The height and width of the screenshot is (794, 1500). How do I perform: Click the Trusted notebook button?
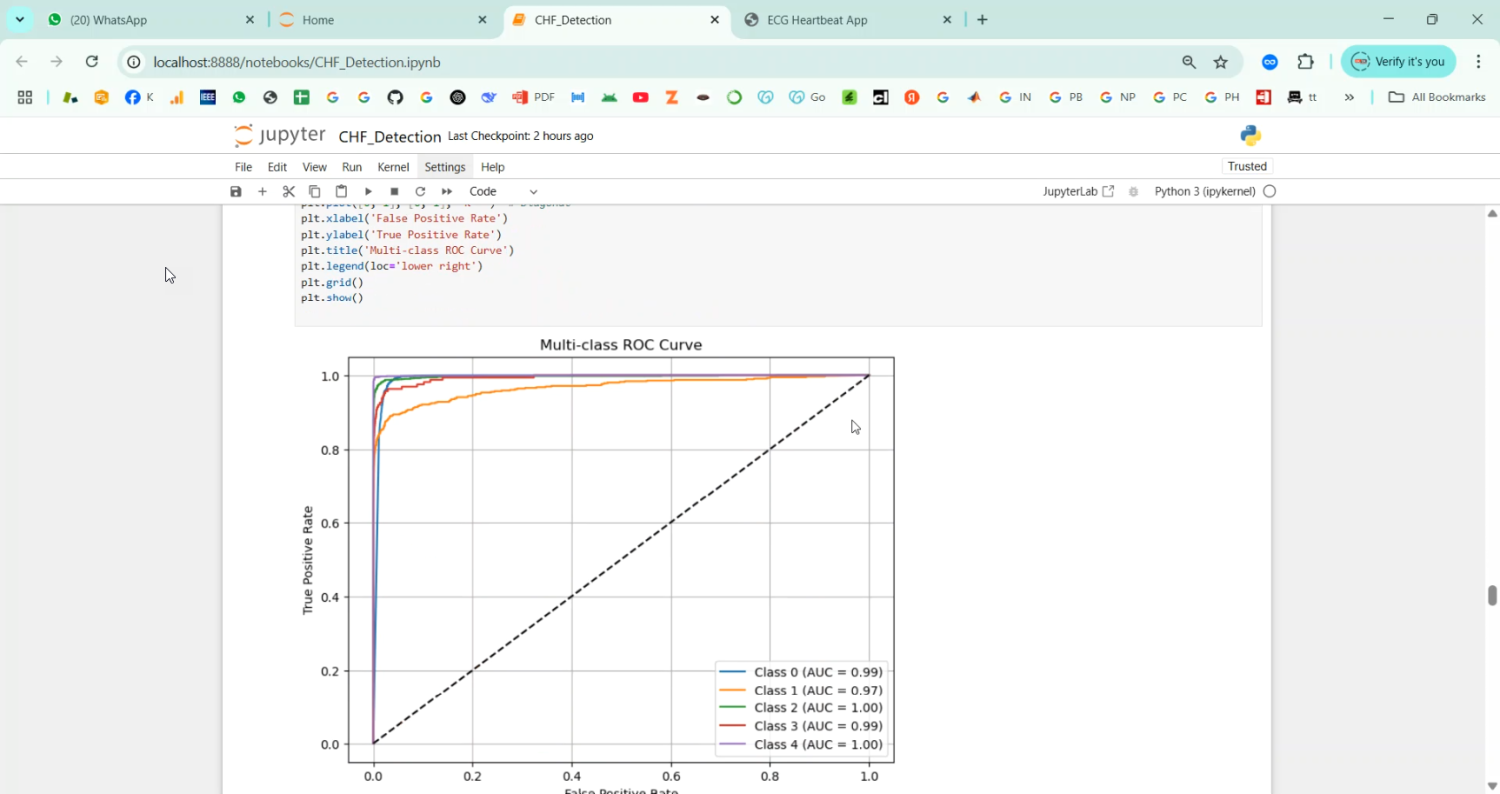pos(1247,166)
